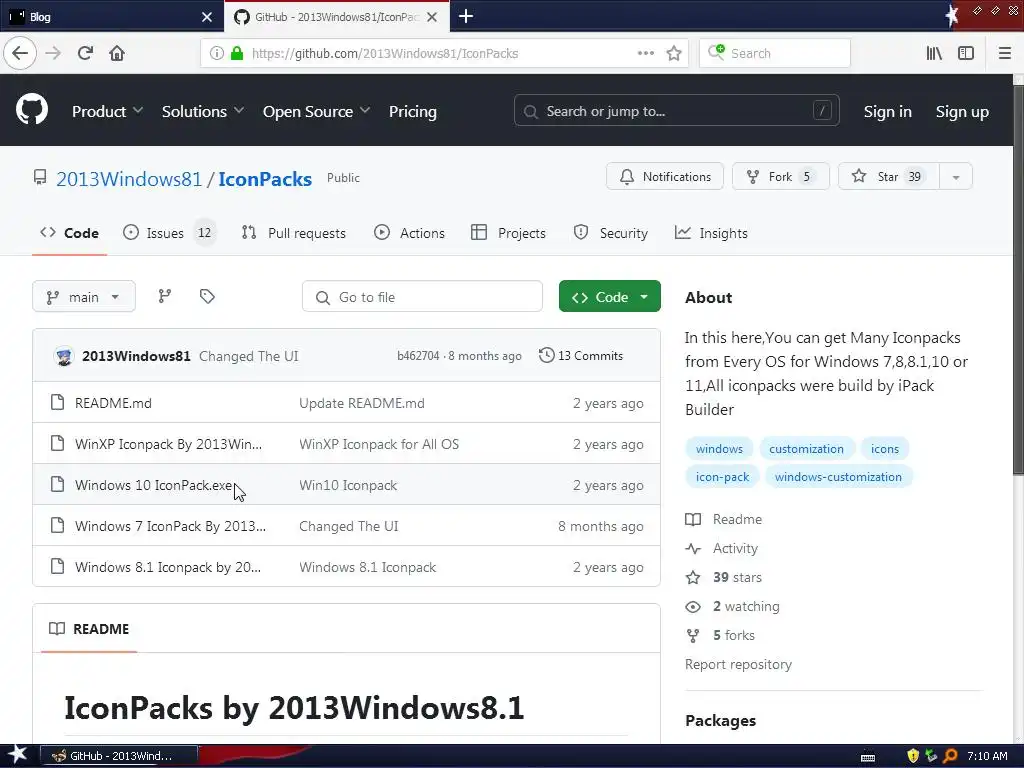Click the icon-pack topic tag

pyautogui.click(x=722, y=477)
